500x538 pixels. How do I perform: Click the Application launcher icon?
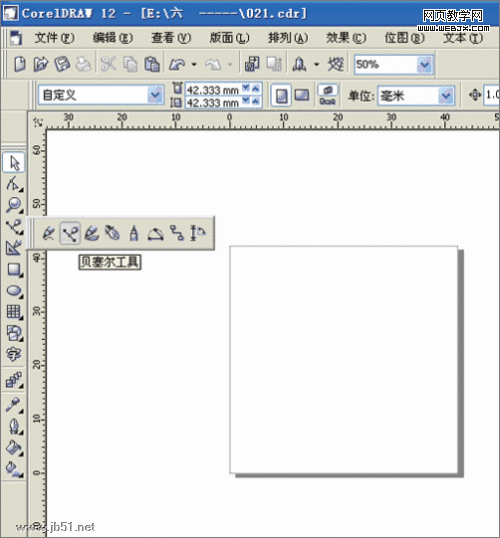(299, 64)
